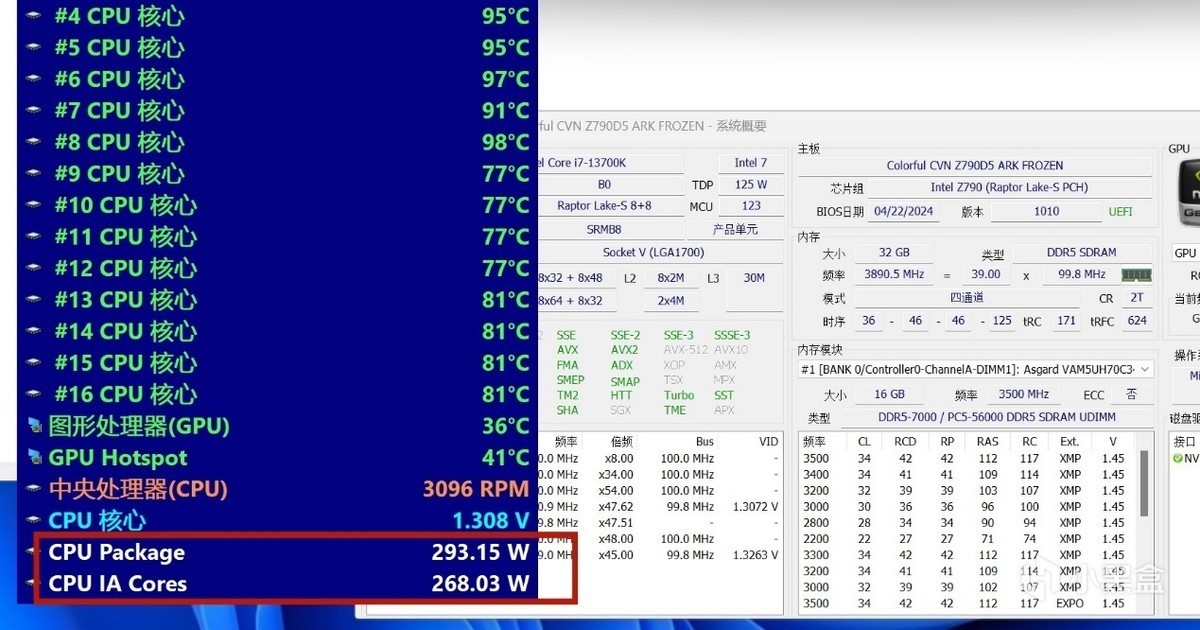Click the green RAM module icon in 内存 section
The image size is (1200, 630).
[x=1136, y=274]
